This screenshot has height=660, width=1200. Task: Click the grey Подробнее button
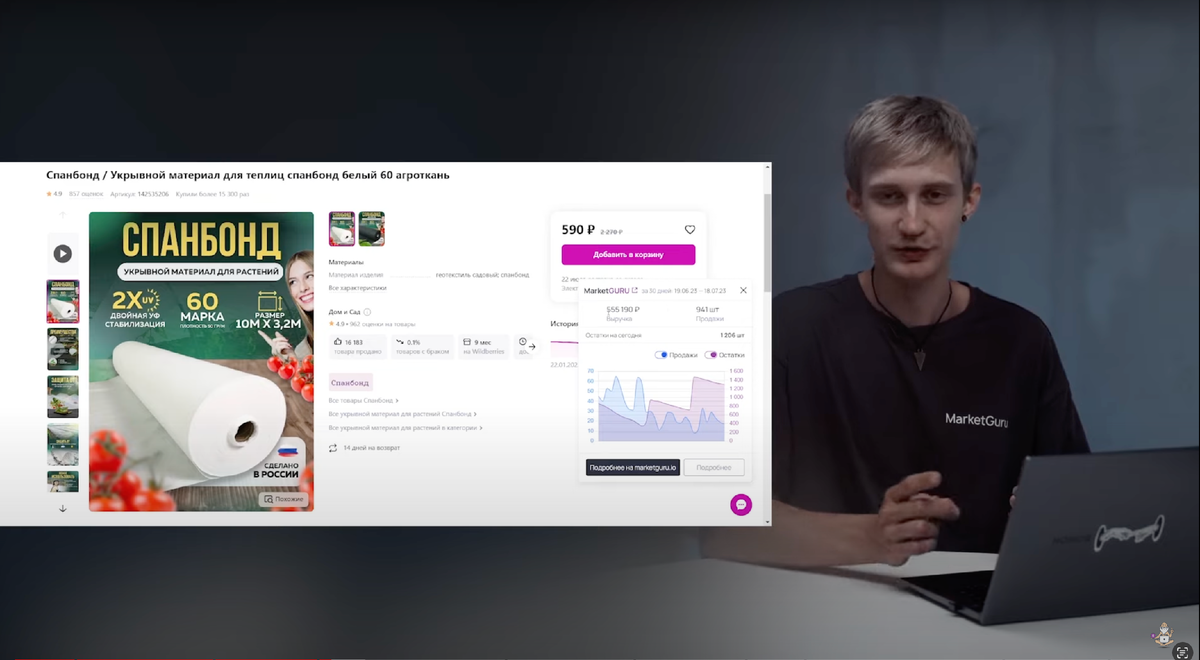coord(714,467)
